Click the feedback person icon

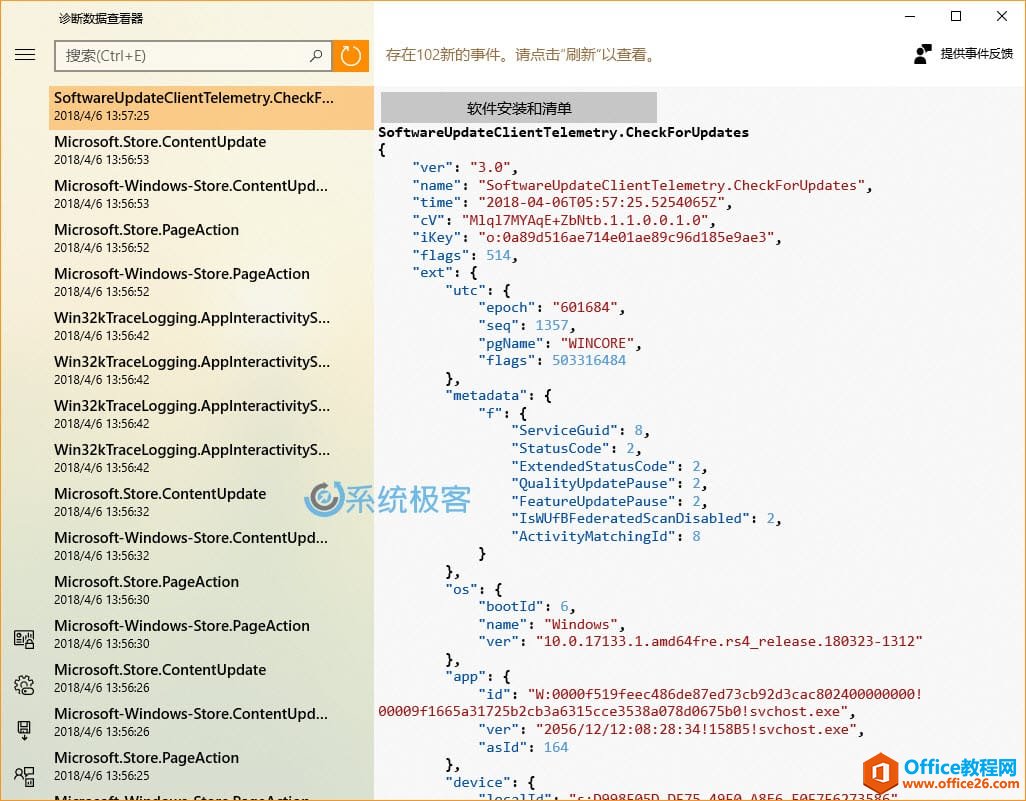tap(923, 54)
